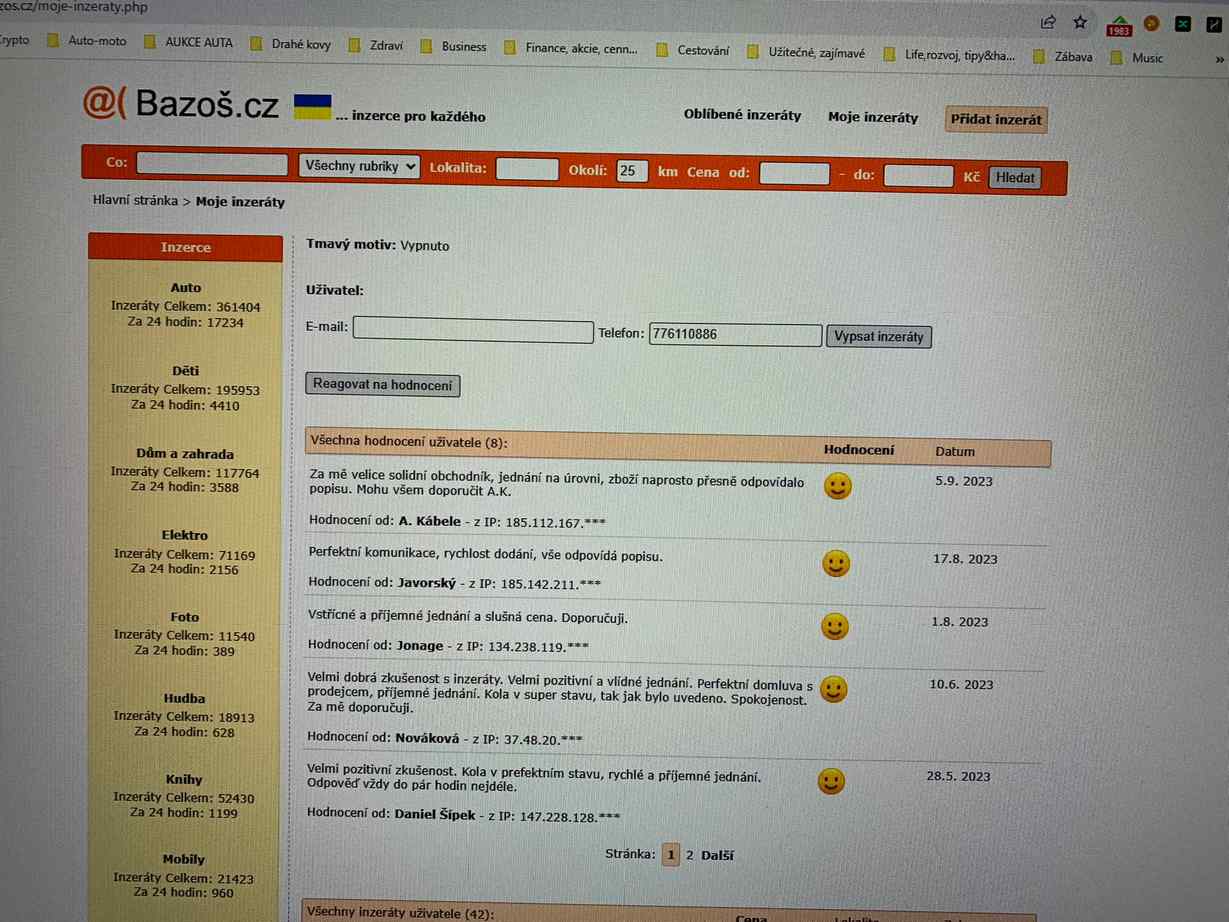Screen dimensions: 1229x922
Task: Open the Auto-moto bookmark folder
Action: [x=87, y=41]
